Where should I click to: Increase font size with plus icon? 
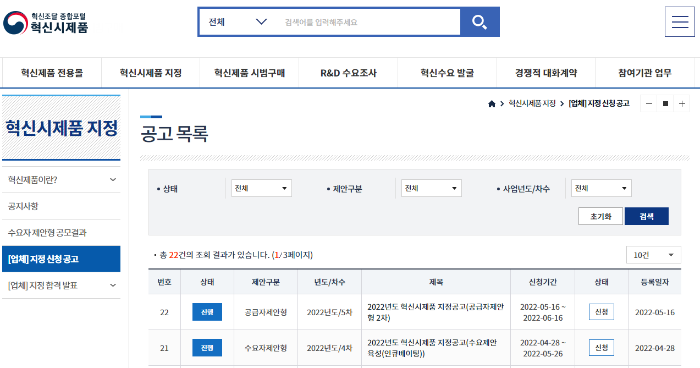click(x=682, y=104)
